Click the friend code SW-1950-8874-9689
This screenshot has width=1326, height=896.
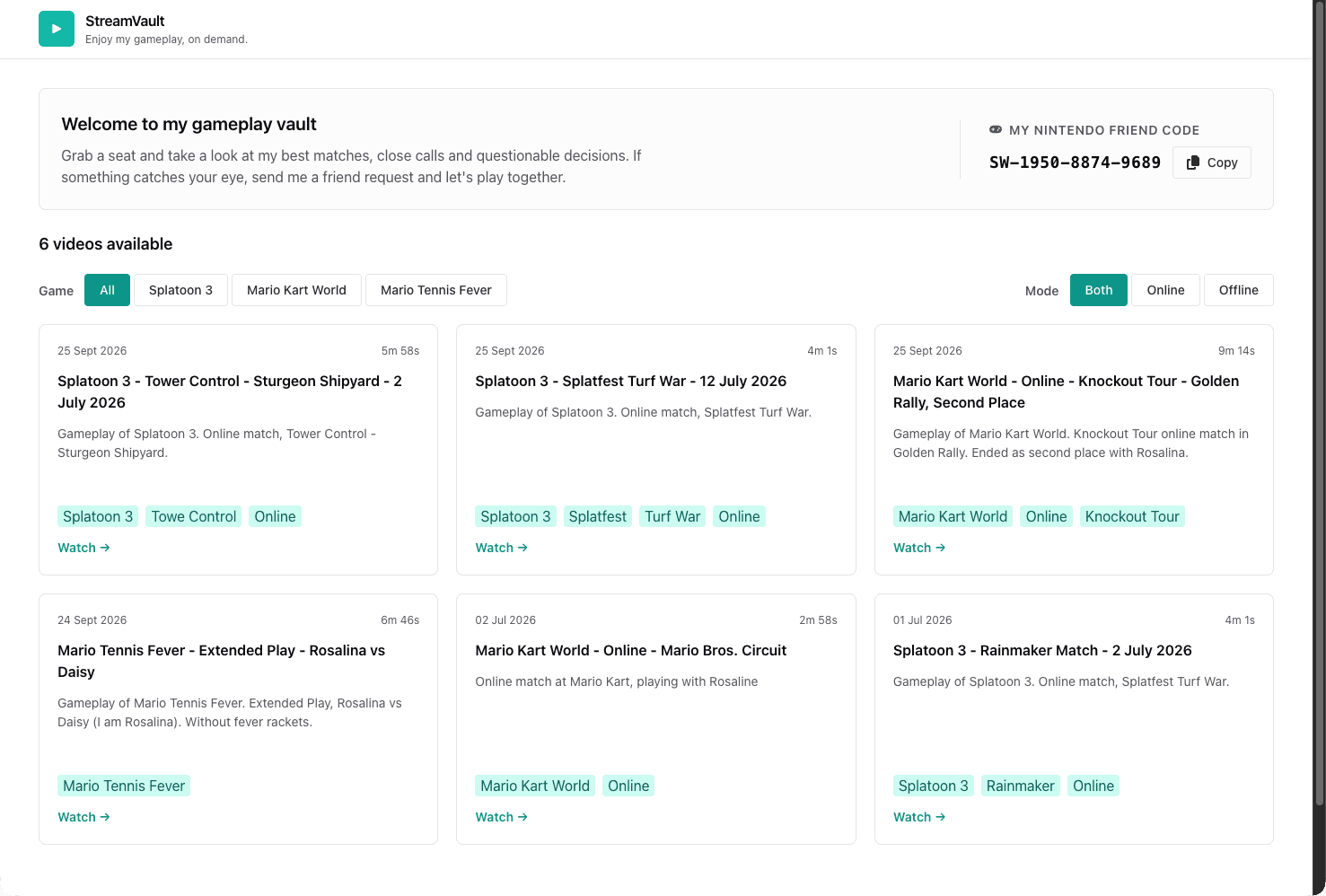point(1075,163)
